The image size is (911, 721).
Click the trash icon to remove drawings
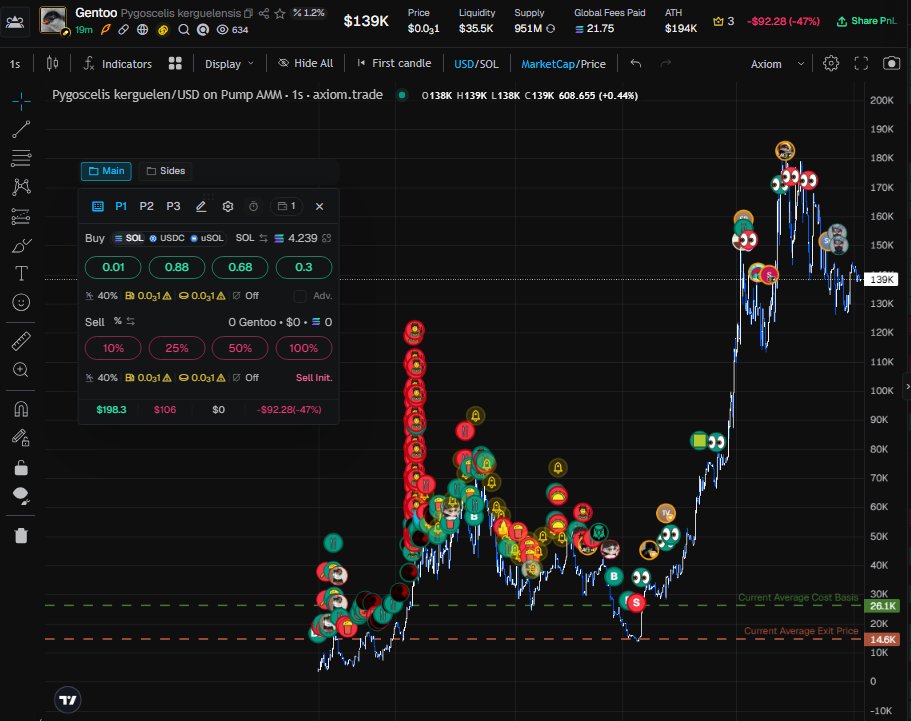21,535
